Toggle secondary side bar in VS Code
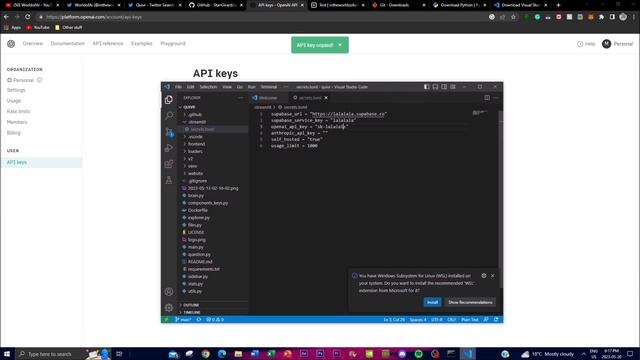This screenshot has width=640, height=360. pyautogui.click(x=444, y=87)
